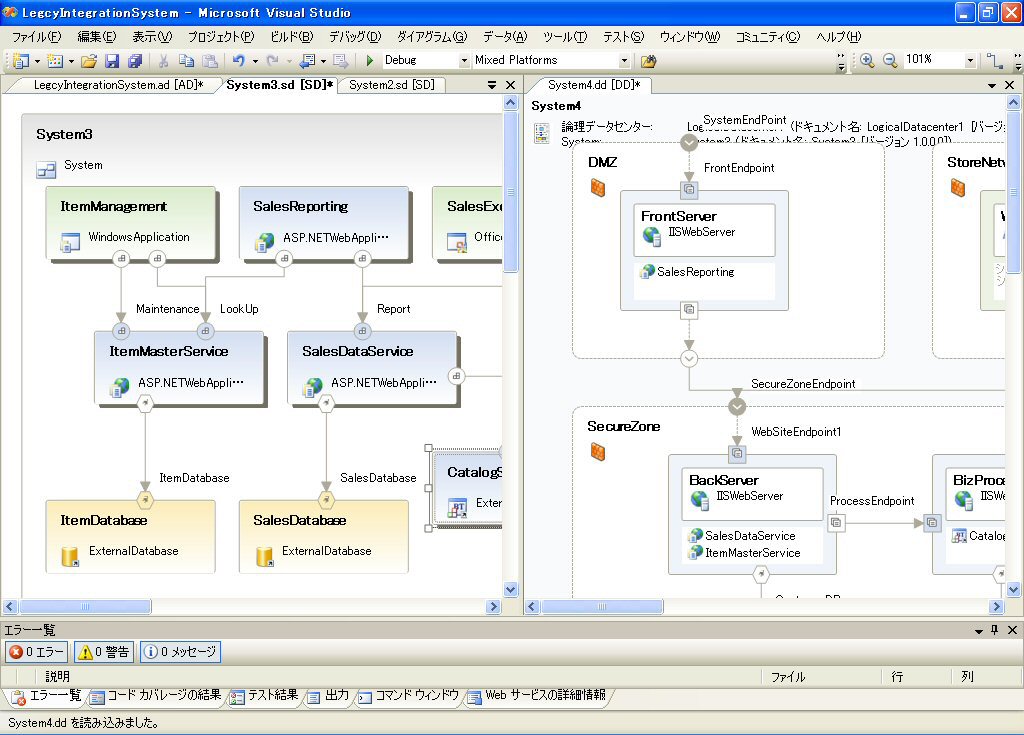The image size is (1024, 735).
Task: Toggle auto-hide pin on error list panel
Action: (995, 630)
